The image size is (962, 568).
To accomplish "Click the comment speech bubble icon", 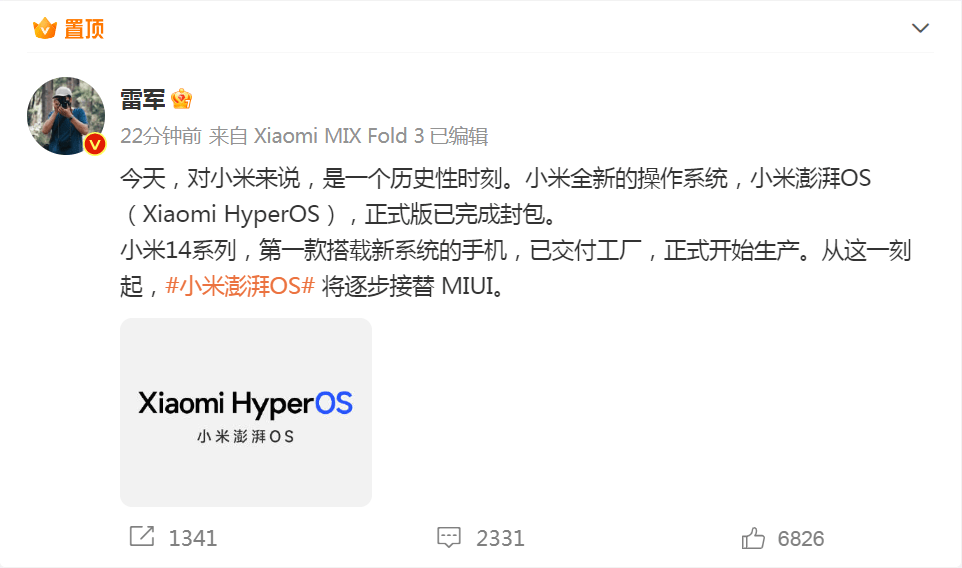I will click(448, 537).
